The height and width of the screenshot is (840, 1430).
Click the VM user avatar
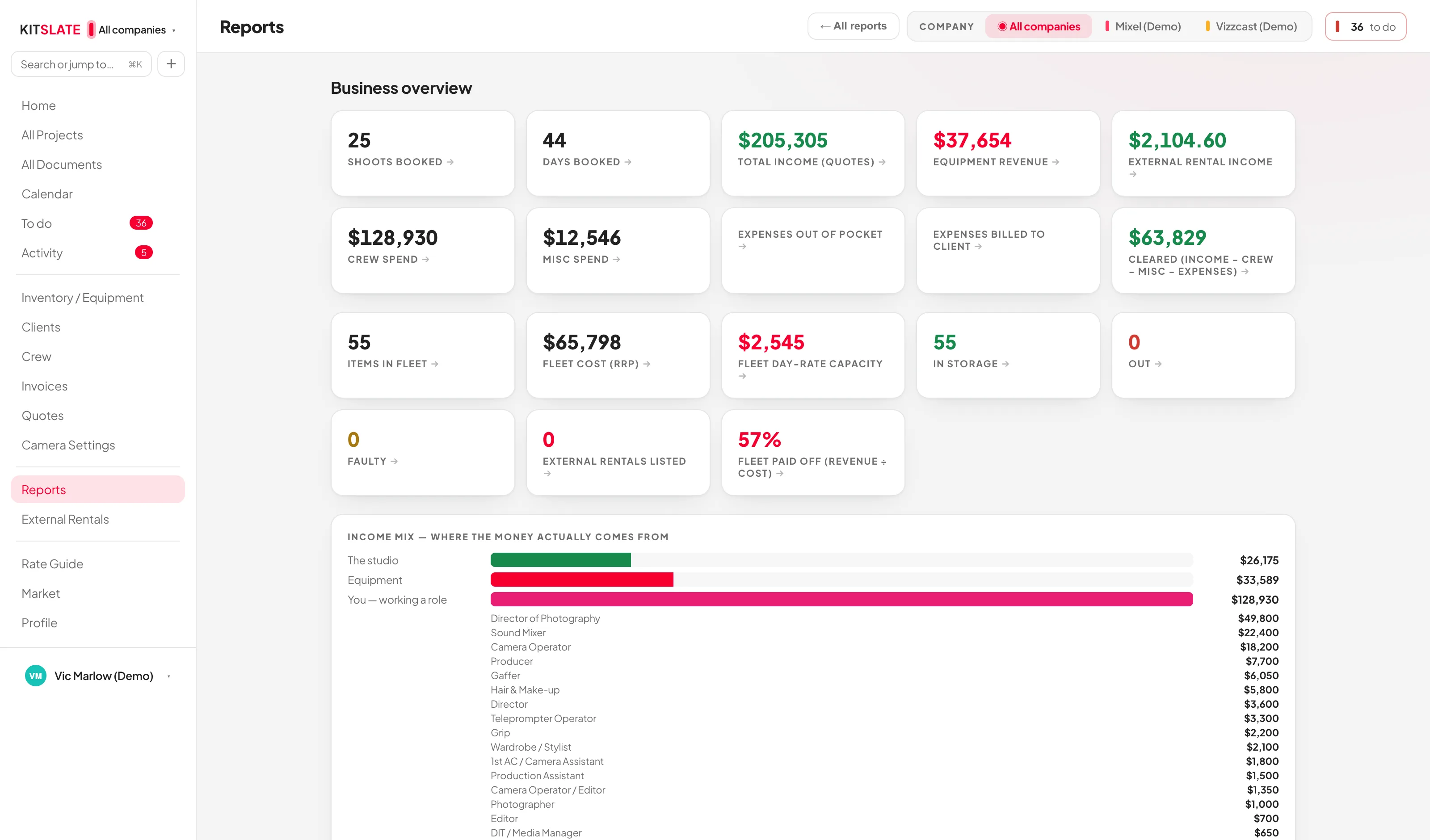[36, 676]
